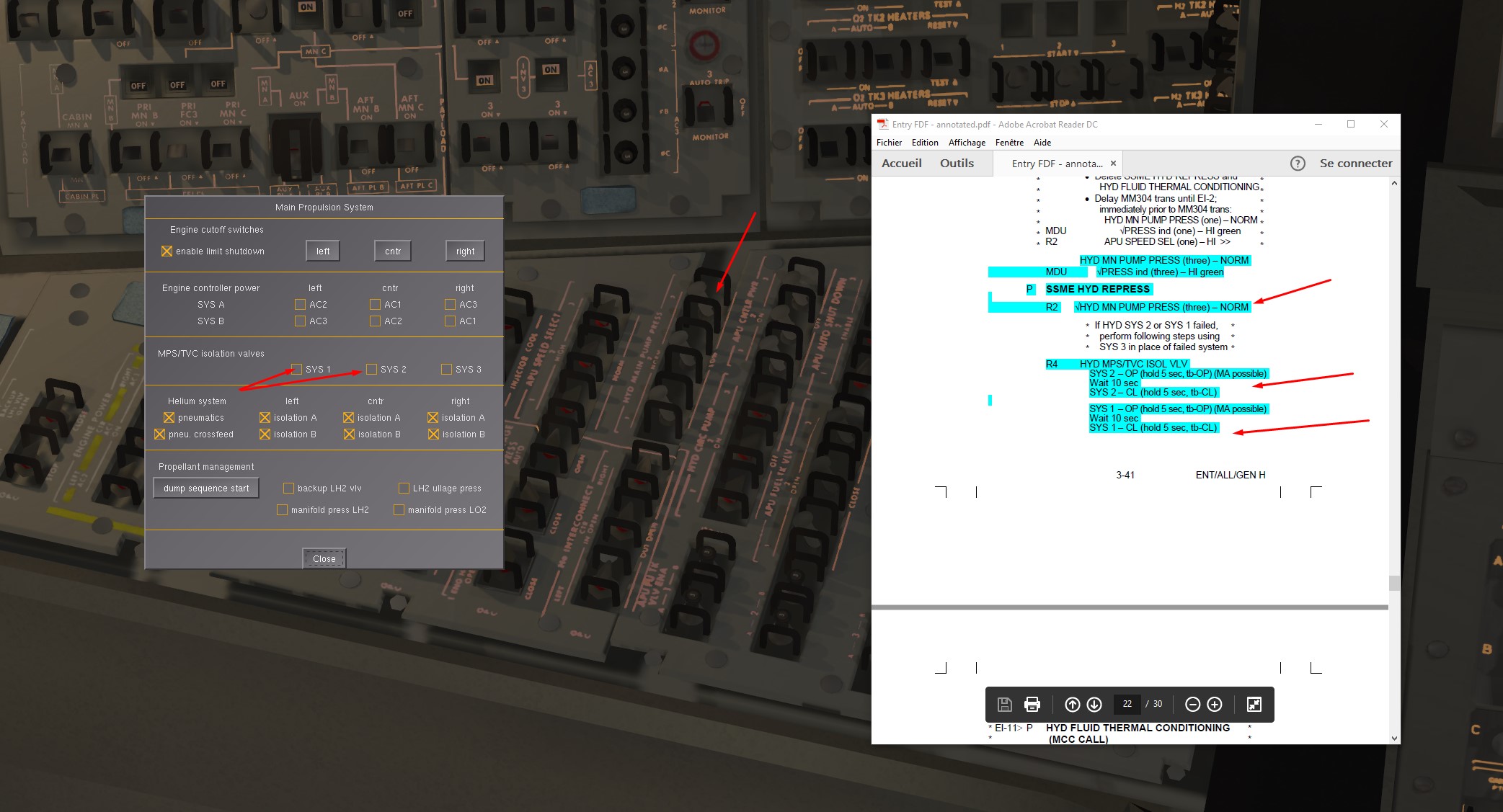Screen dimensions: 1503x812
Task: Open the Affichage menu
Action: coord(967,143)
